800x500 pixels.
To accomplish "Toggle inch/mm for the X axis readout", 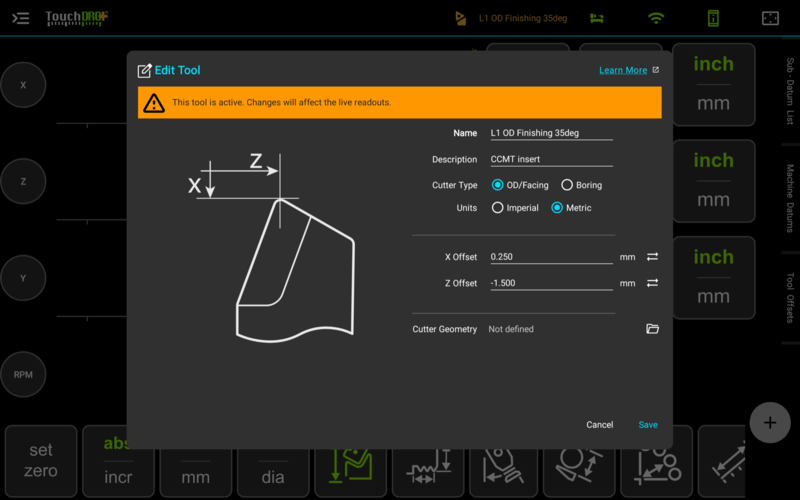I will [x=713, y=84].
